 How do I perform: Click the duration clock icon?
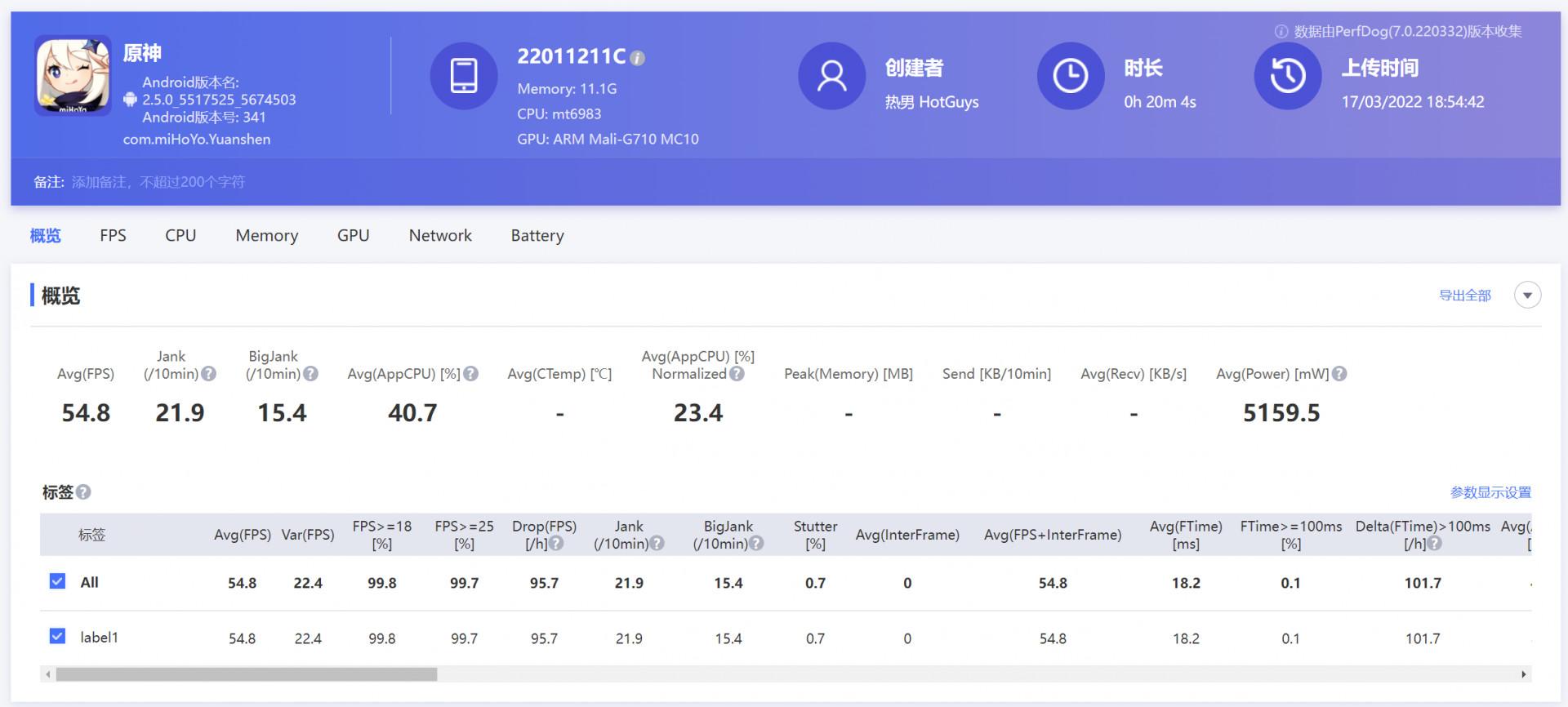point(1070,76)
